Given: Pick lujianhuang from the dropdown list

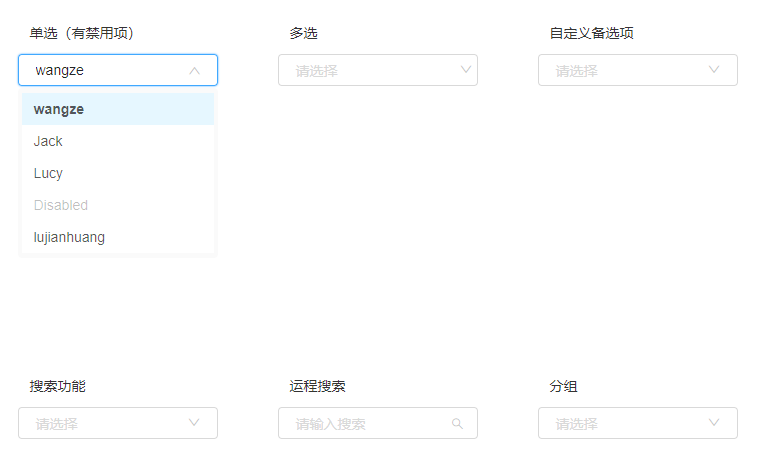Looking at the screenshot, I should [x=118, y=237].
